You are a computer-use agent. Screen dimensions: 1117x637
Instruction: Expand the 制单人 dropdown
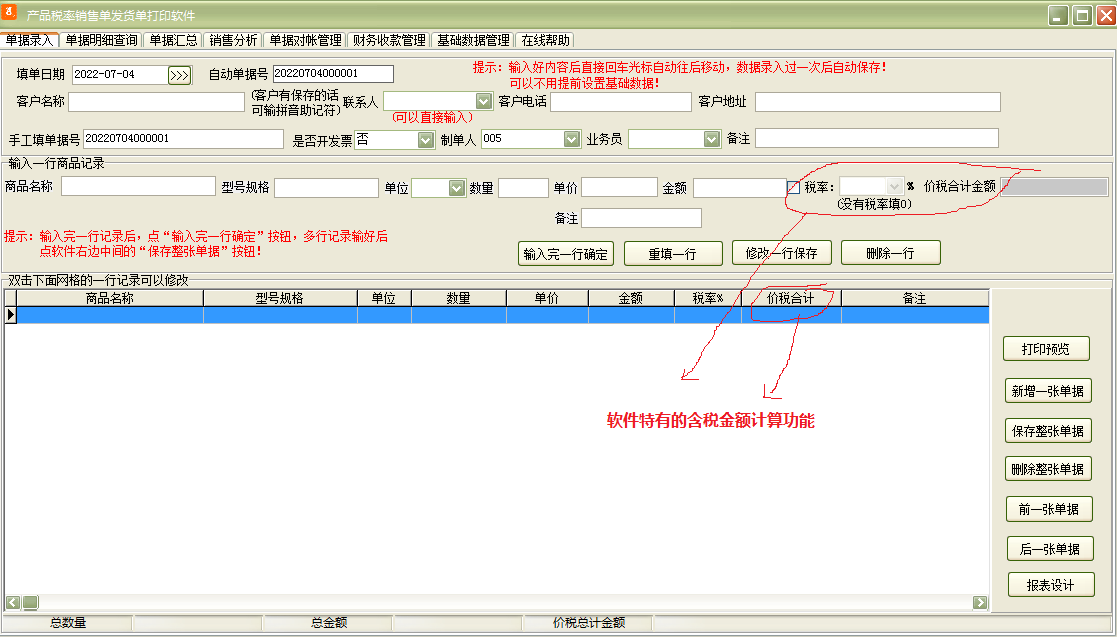(x=571, y=140)
